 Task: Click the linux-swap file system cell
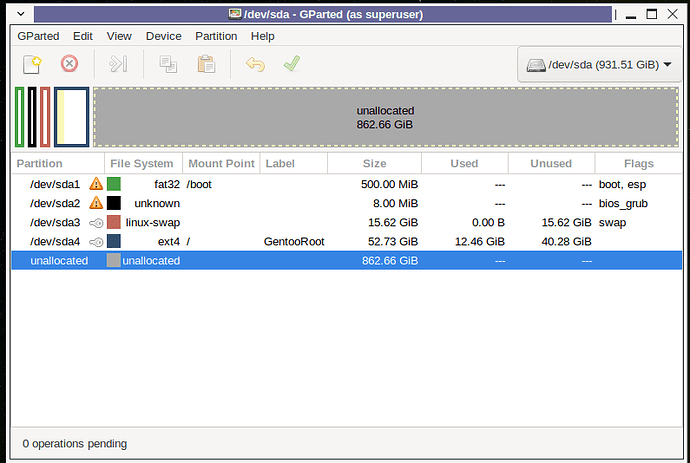click(153, 223)
